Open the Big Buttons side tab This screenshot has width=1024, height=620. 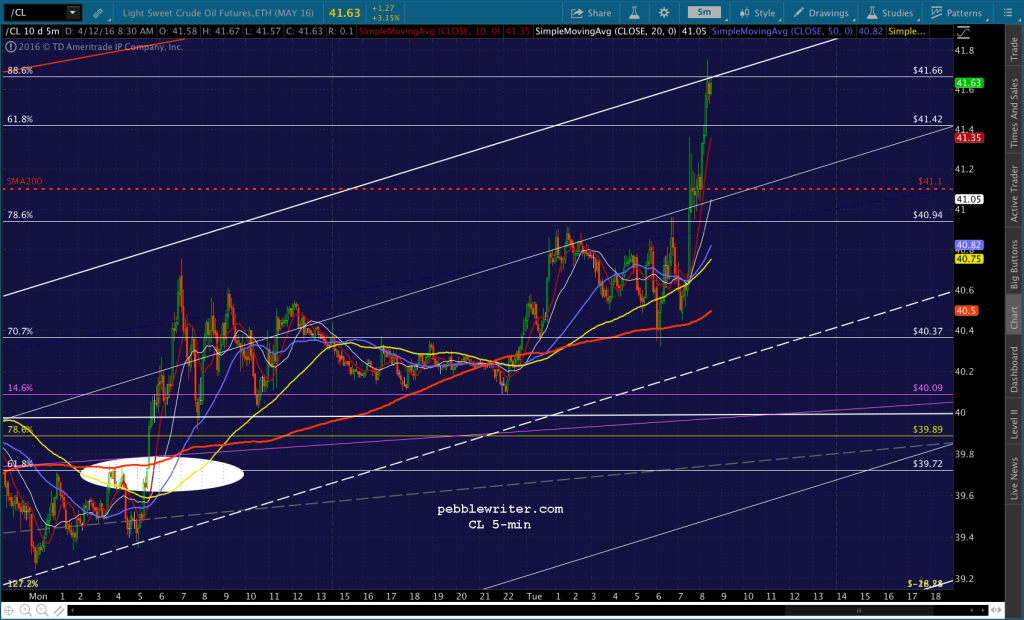1014,264
